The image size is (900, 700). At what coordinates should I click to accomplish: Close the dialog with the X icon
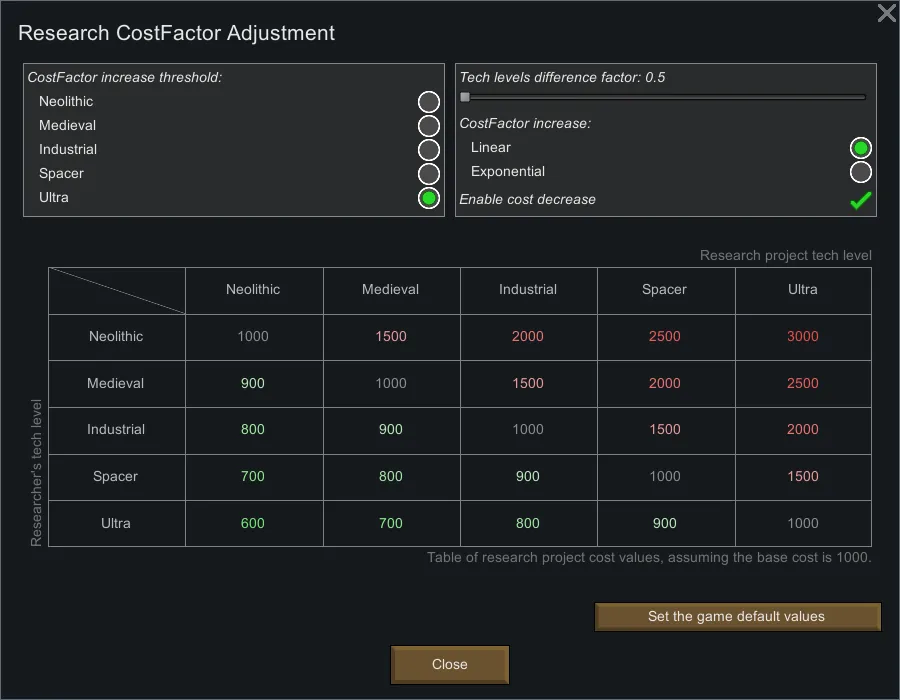(x=886, y=13)
